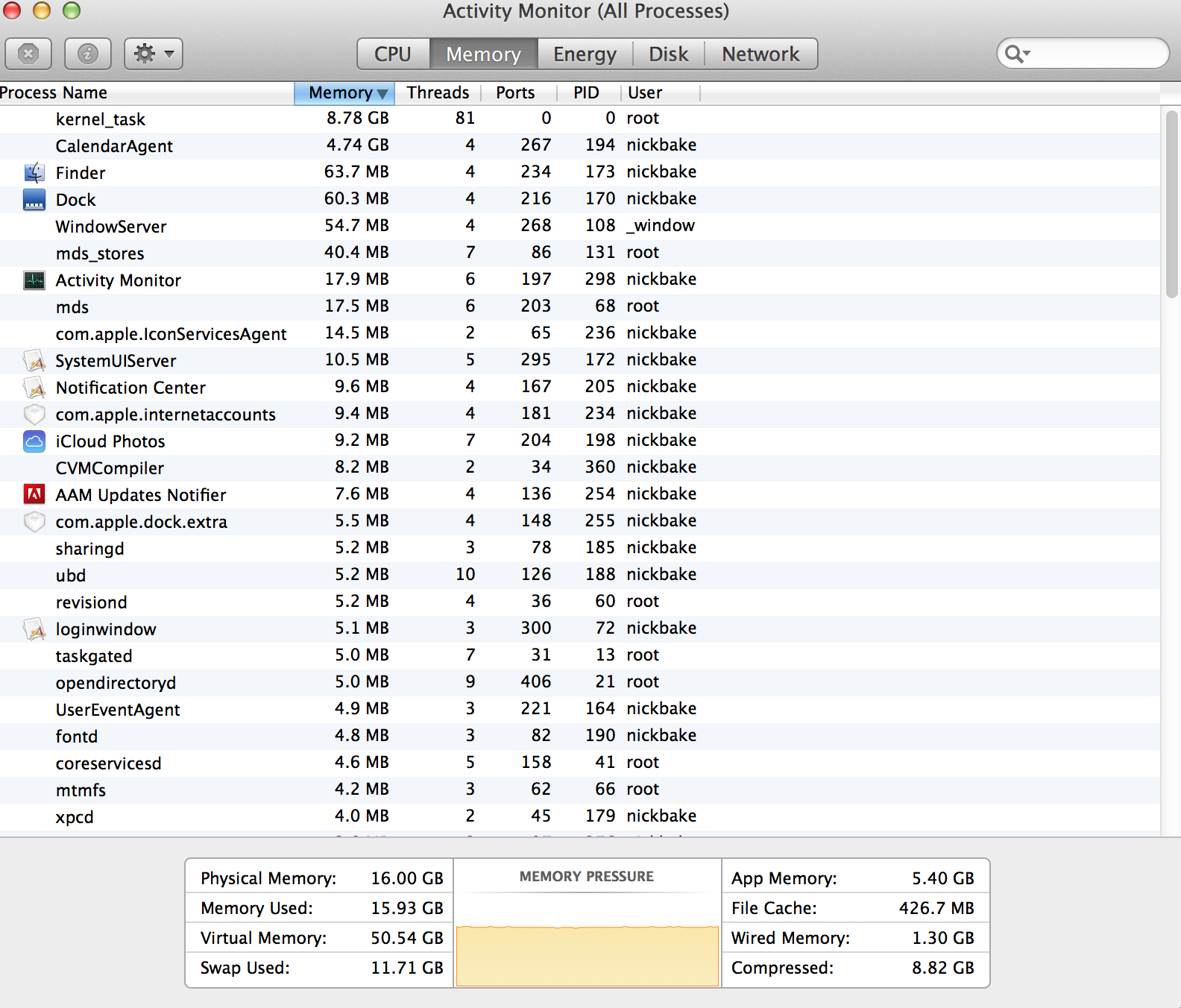Image resolution: width=1181 pixels, height=1008 pixels.
Task: Click the Memory Used 15.93 GB value
Action: click(x=407, y=908)
